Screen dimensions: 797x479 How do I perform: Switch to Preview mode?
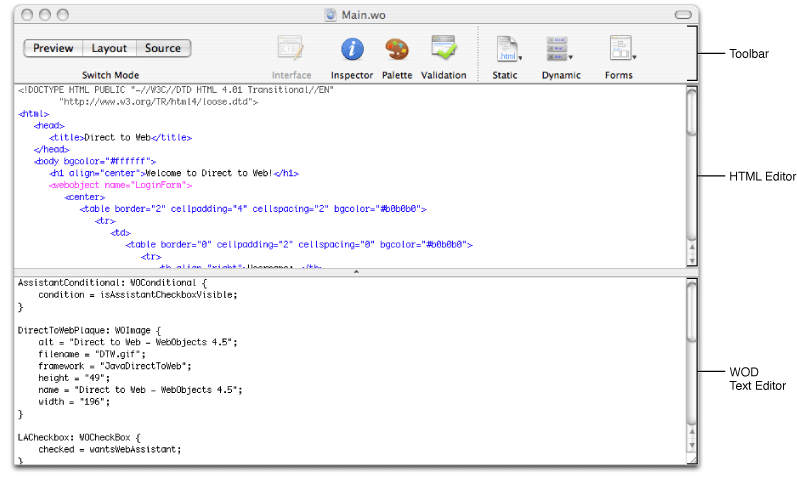[x=53, y=48]
